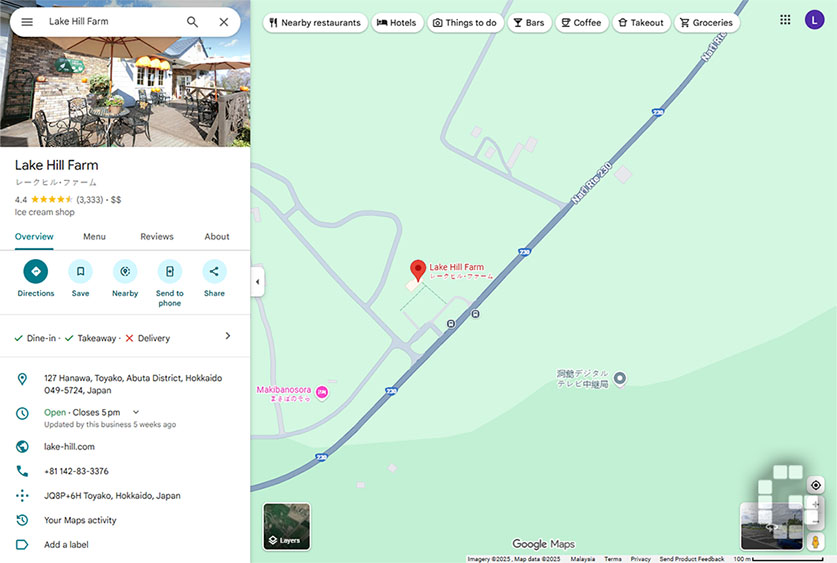Send place to phone

tap(170, 272)
